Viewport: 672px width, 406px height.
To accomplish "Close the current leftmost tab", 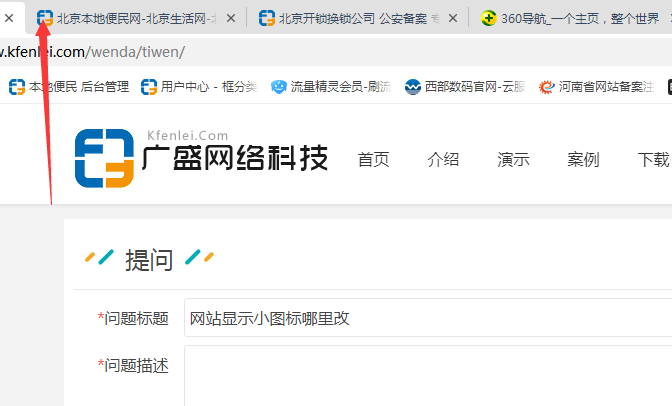I will (x=9, y=18).
